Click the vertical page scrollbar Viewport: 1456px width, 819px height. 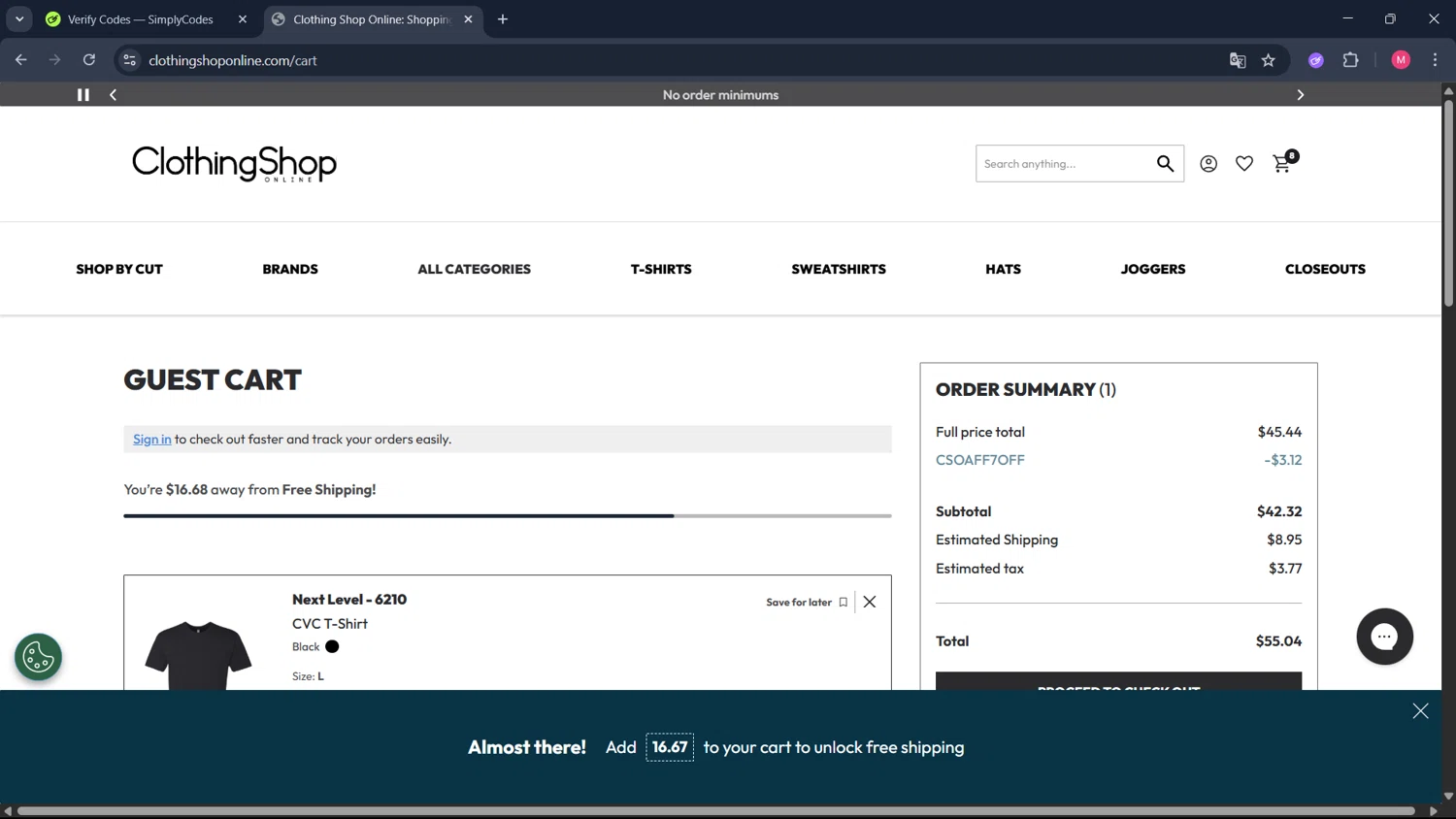[1448, 204]
